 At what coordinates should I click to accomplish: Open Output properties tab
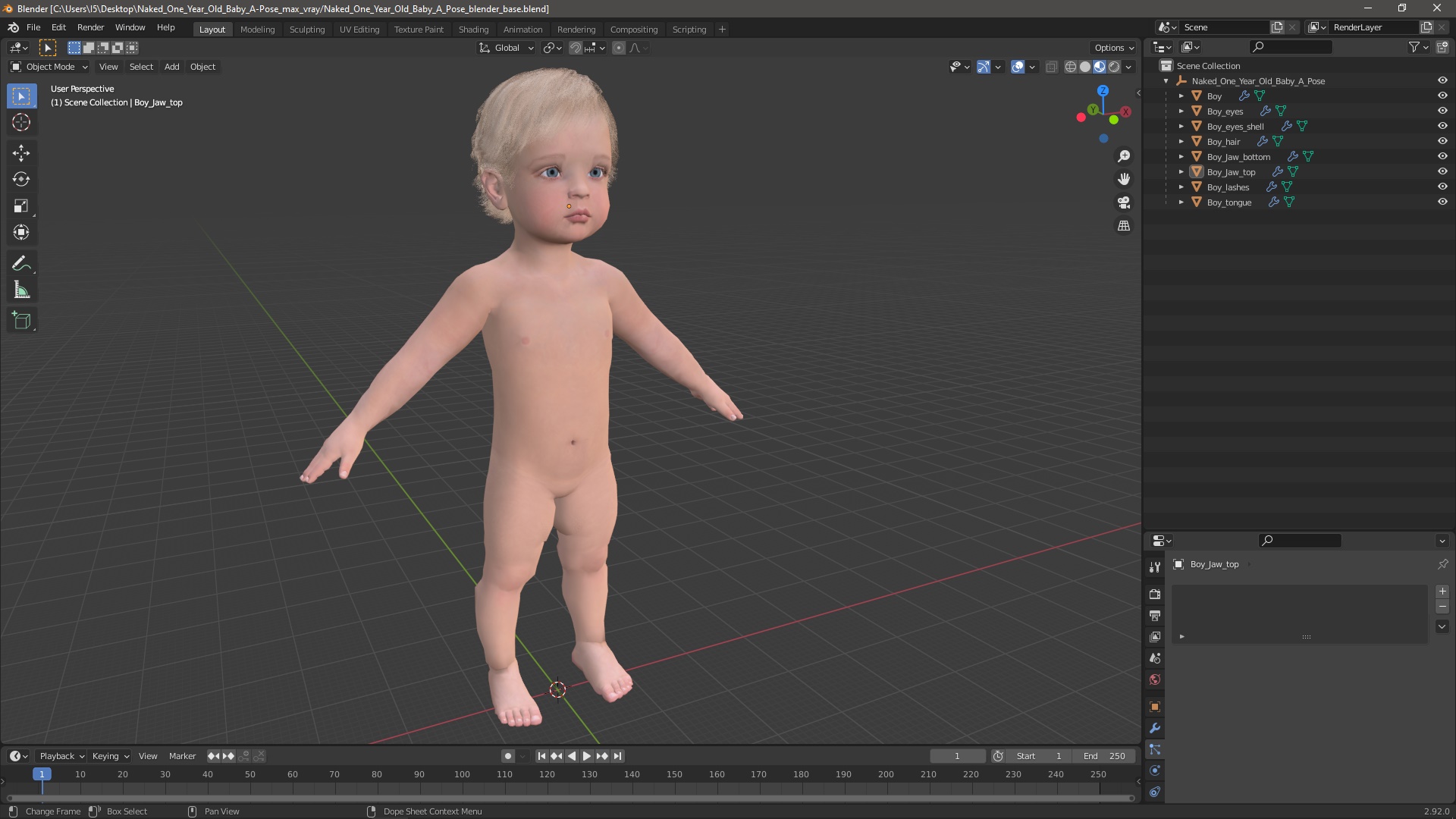[1155, 616]
